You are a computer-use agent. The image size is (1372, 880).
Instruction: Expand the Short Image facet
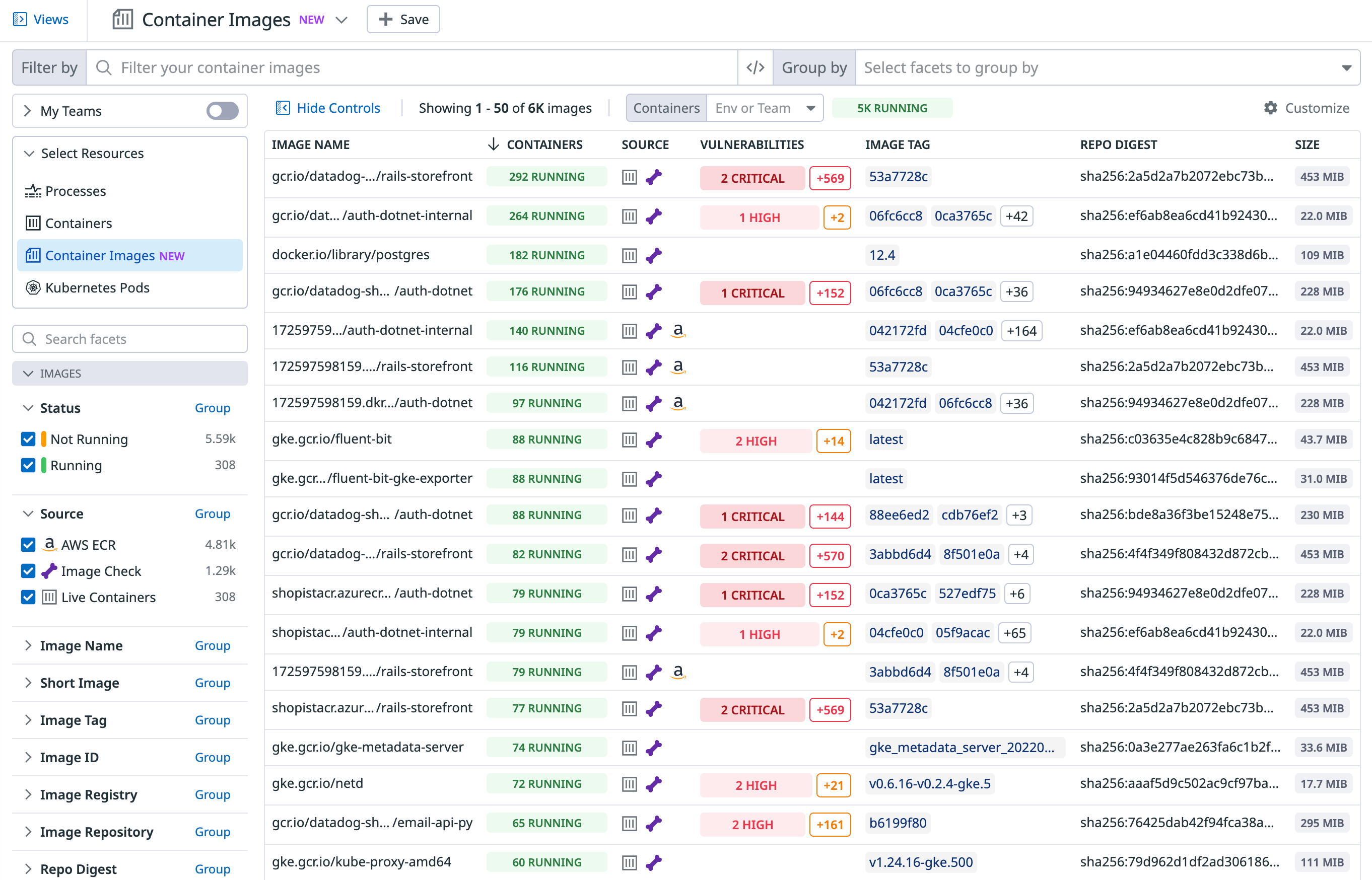28,683
